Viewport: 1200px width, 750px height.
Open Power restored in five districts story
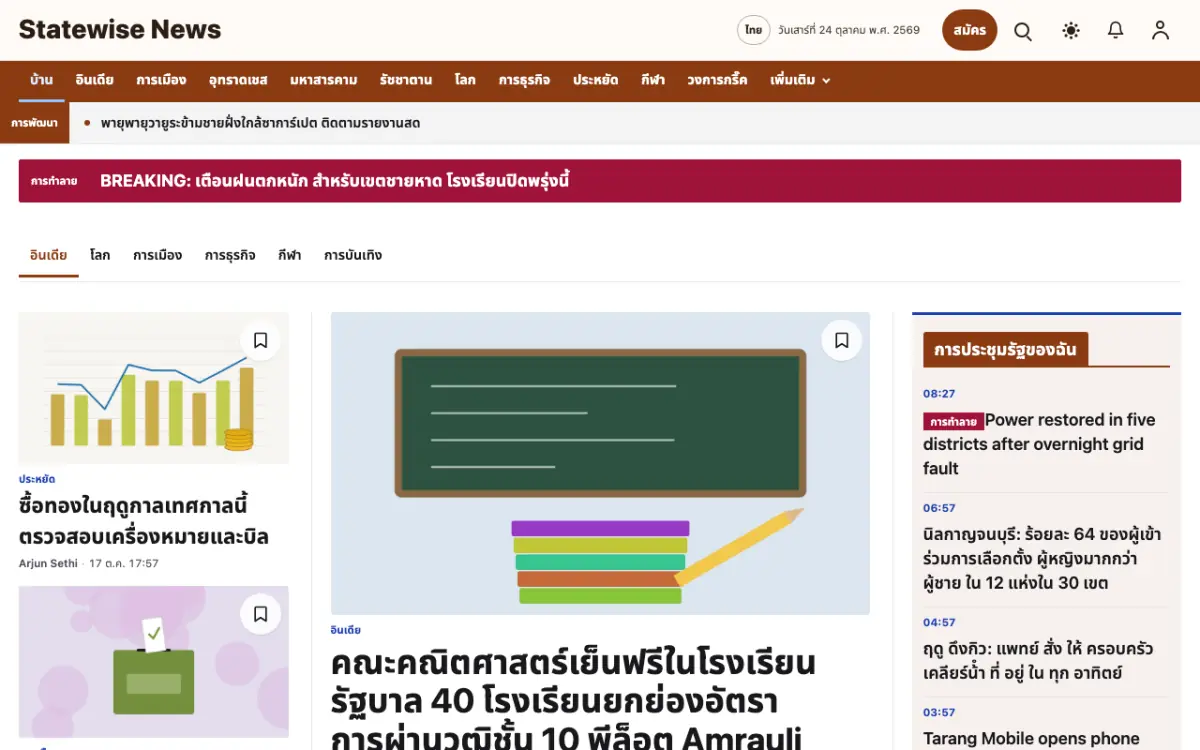click(1040, 444)
